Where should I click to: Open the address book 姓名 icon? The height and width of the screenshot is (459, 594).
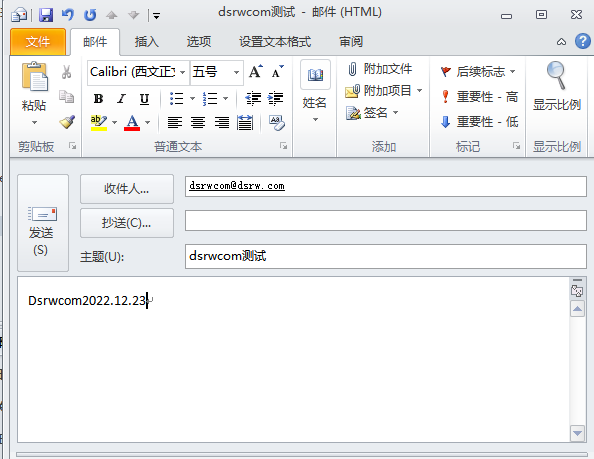[315, 91]
